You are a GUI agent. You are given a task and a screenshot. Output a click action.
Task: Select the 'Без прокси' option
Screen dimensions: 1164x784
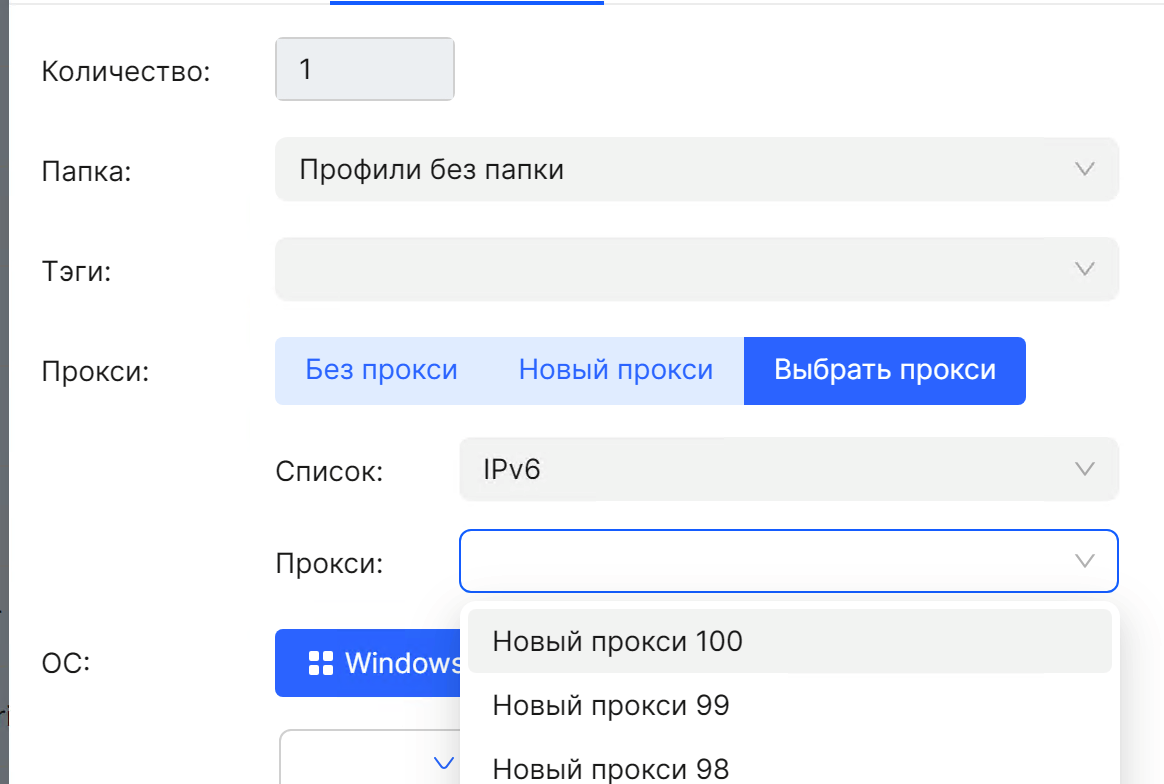[381, 370]
